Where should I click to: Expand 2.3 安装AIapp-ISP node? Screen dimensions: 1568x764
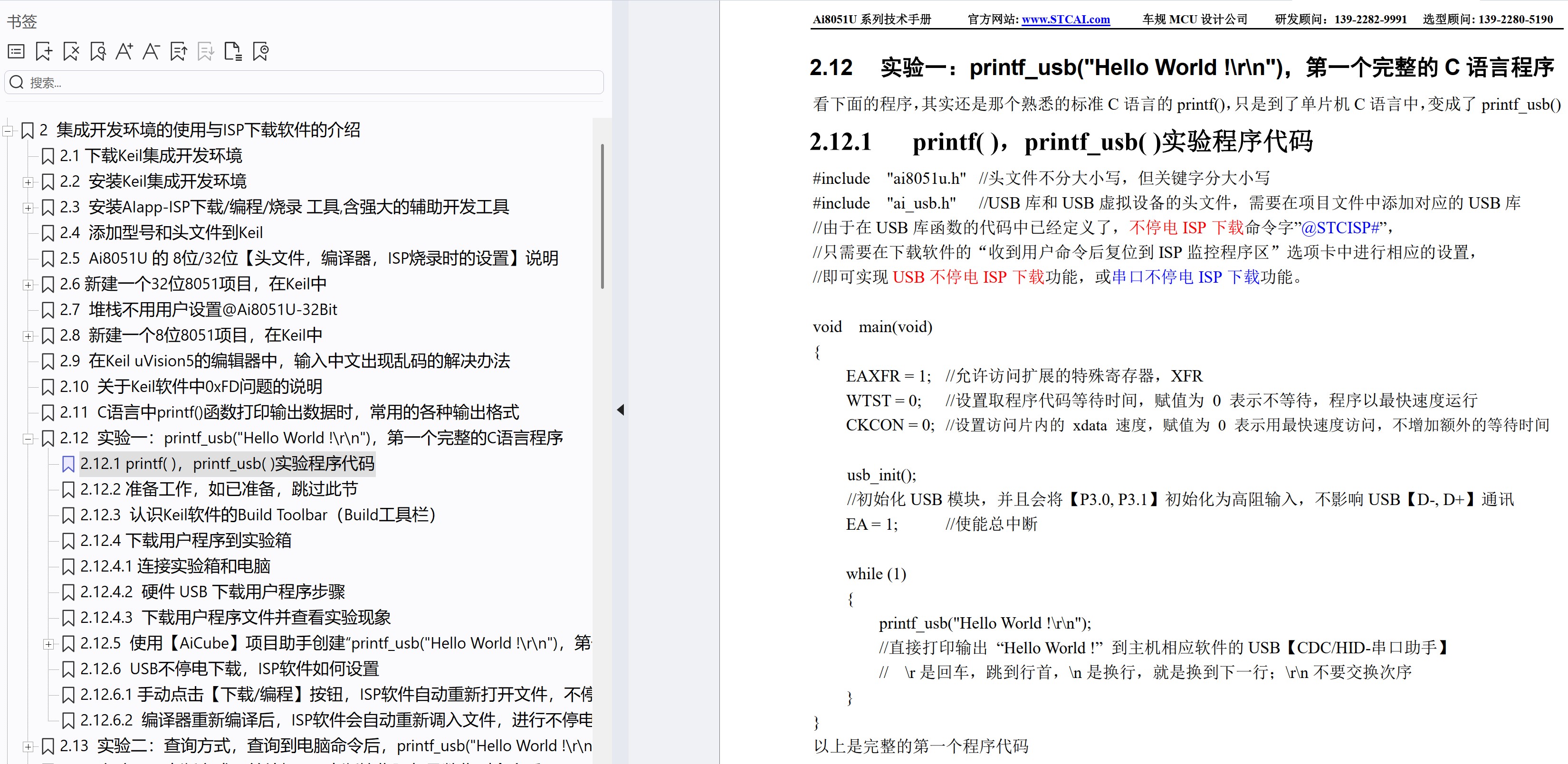(28, 208)
